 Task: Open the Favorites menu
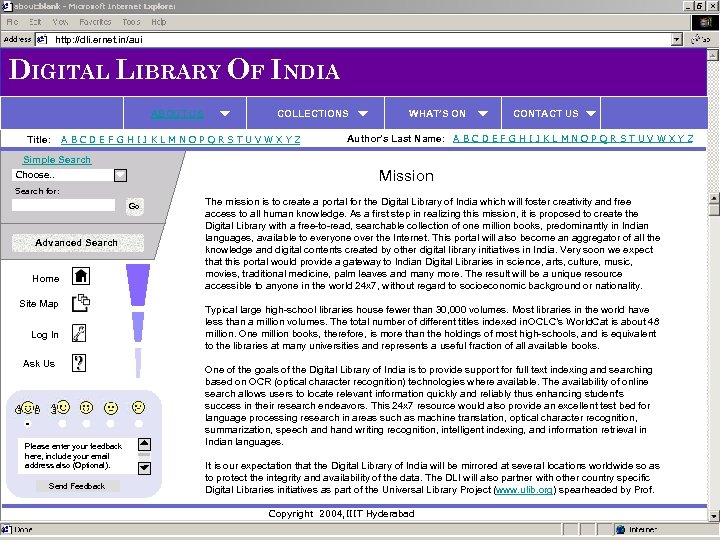[x=95, y=22]
